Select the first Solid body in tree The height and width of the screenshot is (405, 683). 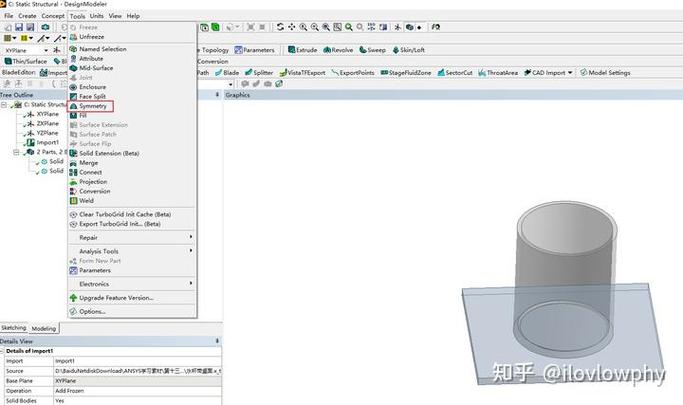coord(56,162)
